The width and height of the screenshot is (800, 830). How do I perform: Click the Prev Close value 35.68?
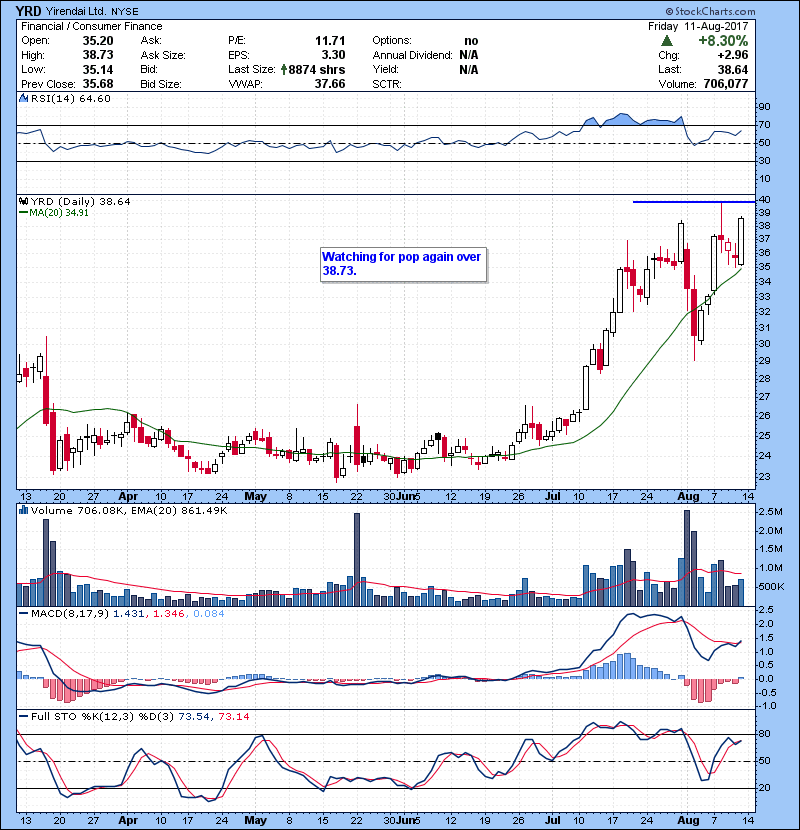point(98,84)
